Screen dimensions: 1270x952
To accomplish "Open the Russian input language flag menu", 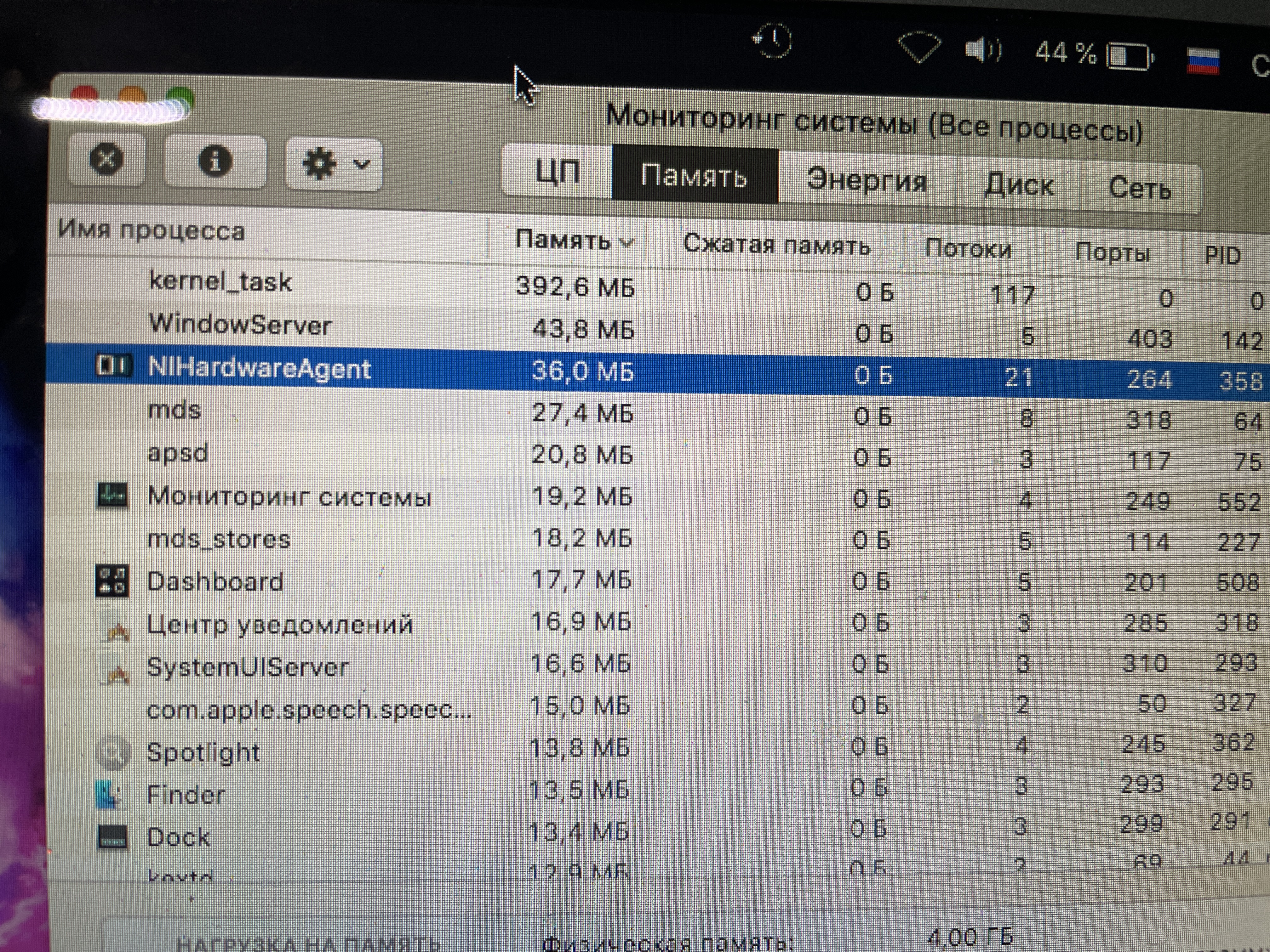I will tap(1202, 61).
